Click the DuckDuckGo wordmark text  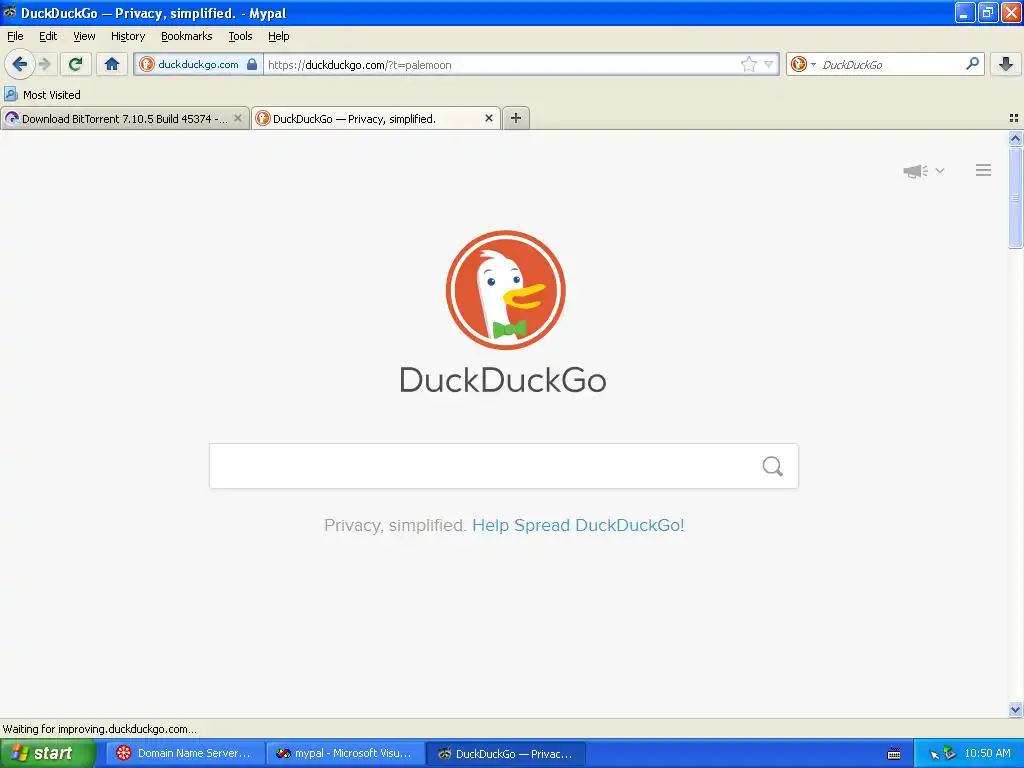(503, 379)
